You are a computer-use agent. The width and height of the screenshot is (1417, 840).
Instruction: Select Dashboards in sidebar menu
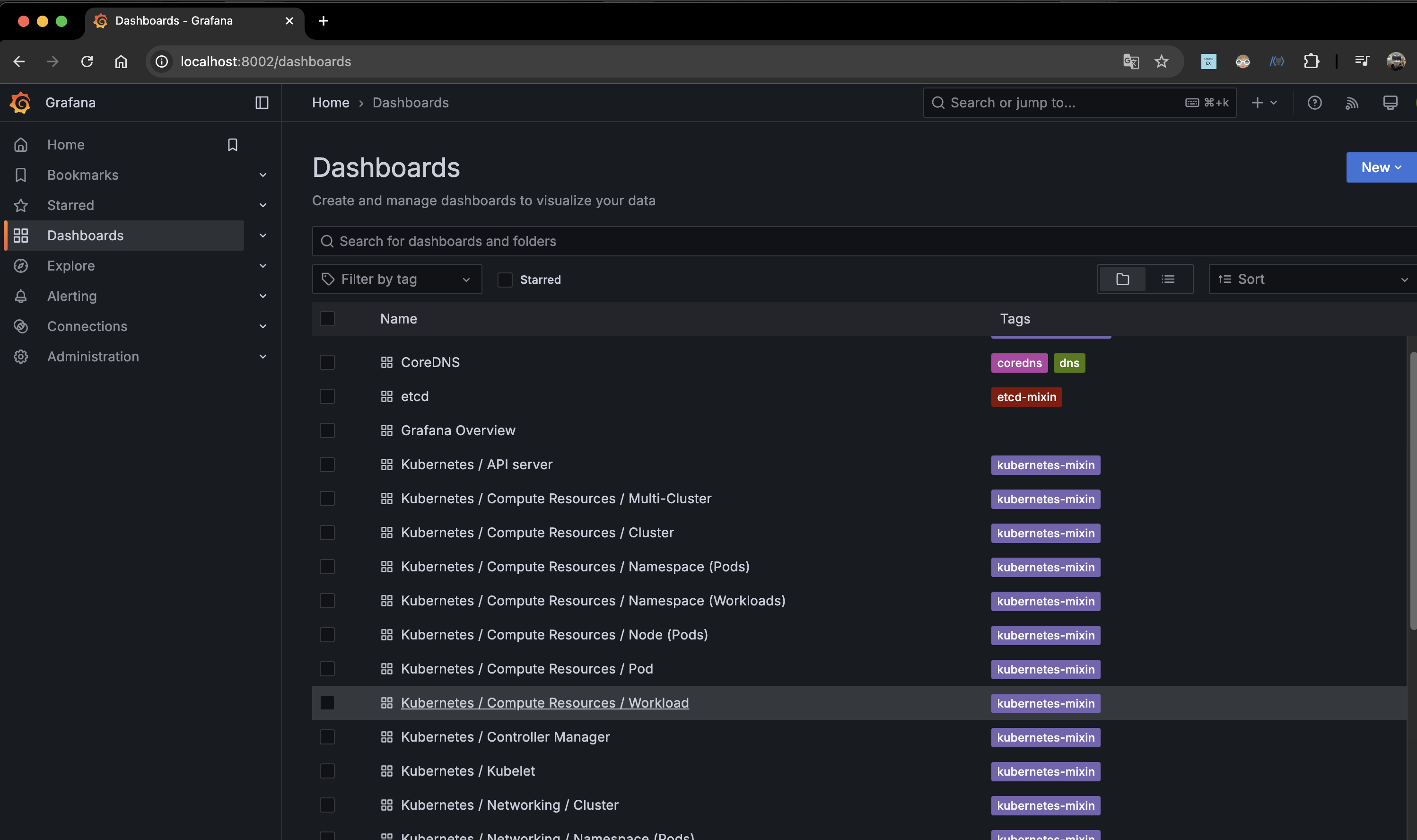pos(85,236)
